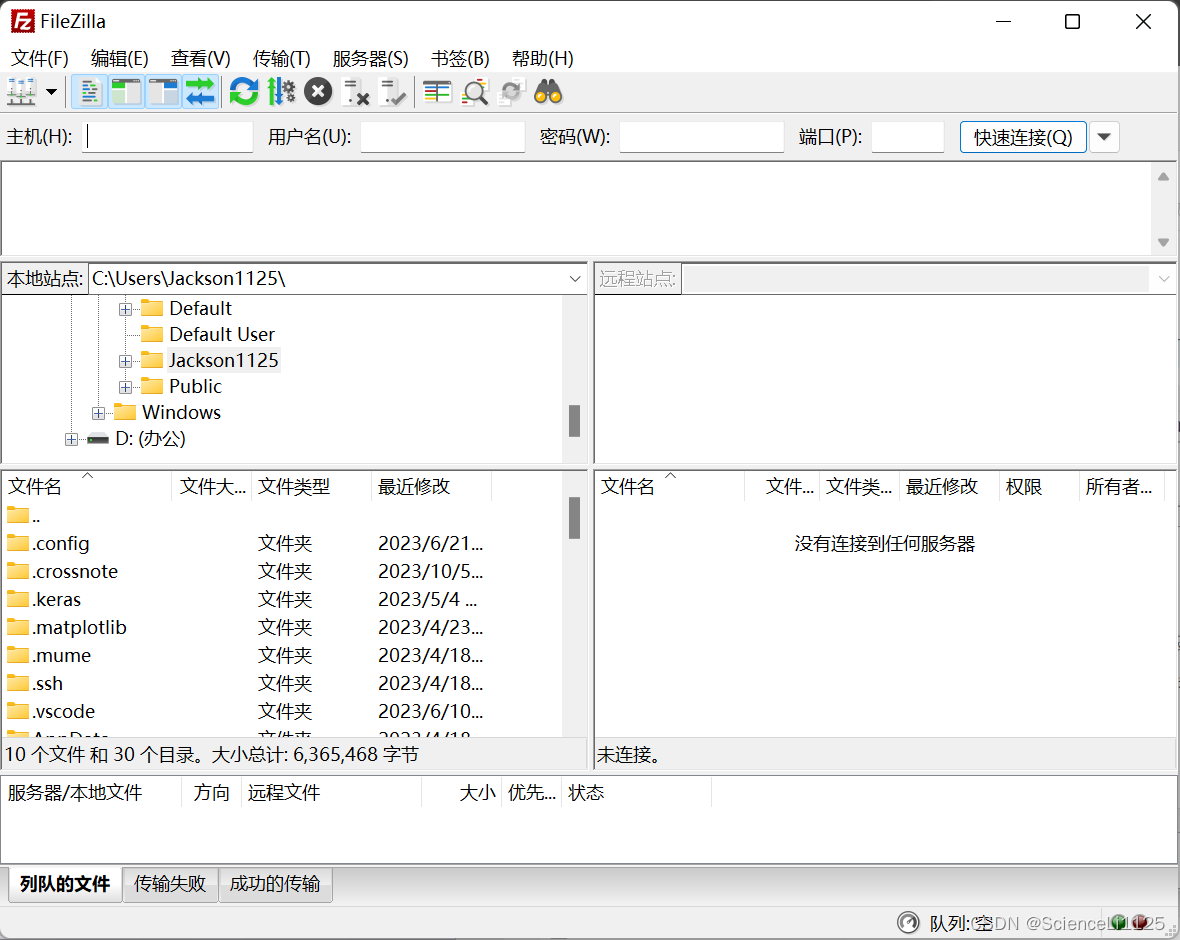Open quick connect history dropdown

coord(1104,137)
